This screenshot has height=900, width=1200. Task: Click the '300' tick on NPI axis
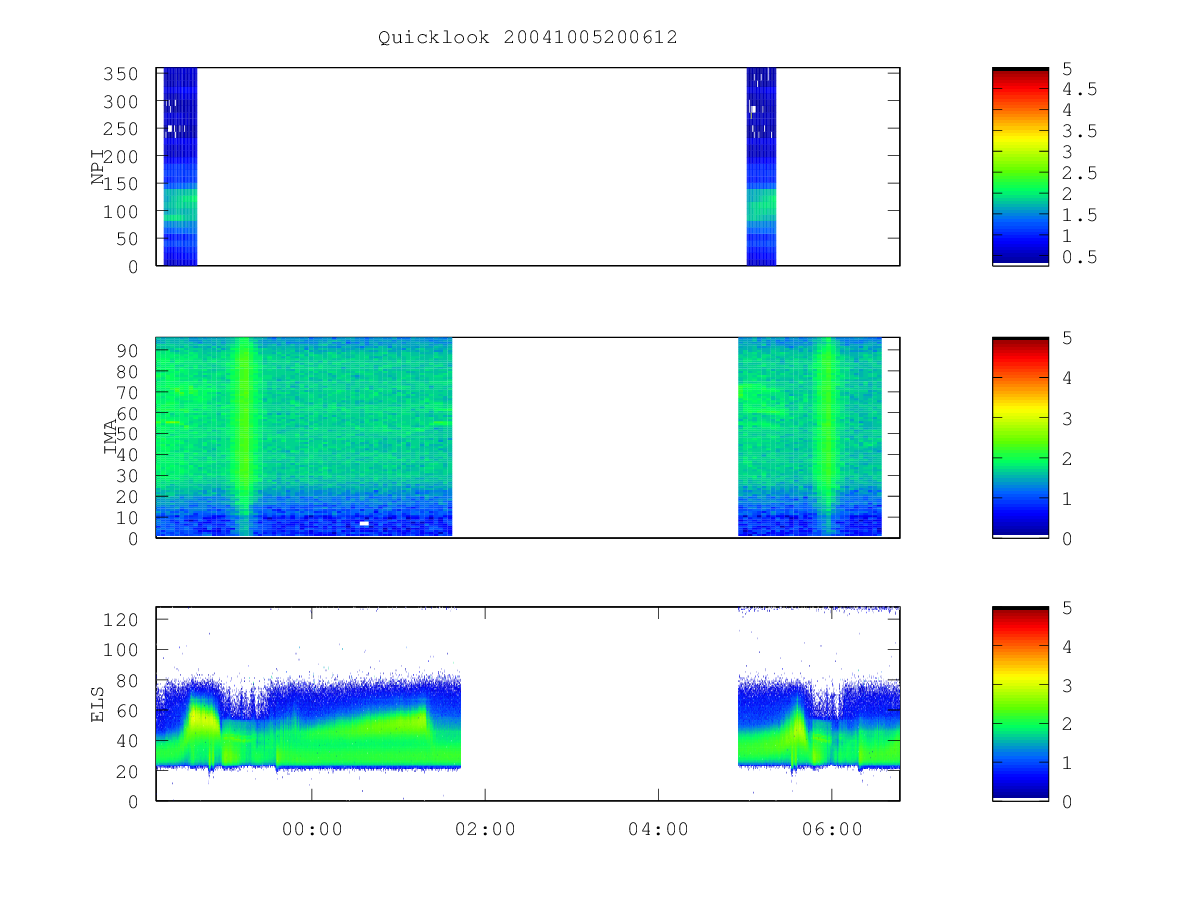pyautogui.click(x=122, y=102)
